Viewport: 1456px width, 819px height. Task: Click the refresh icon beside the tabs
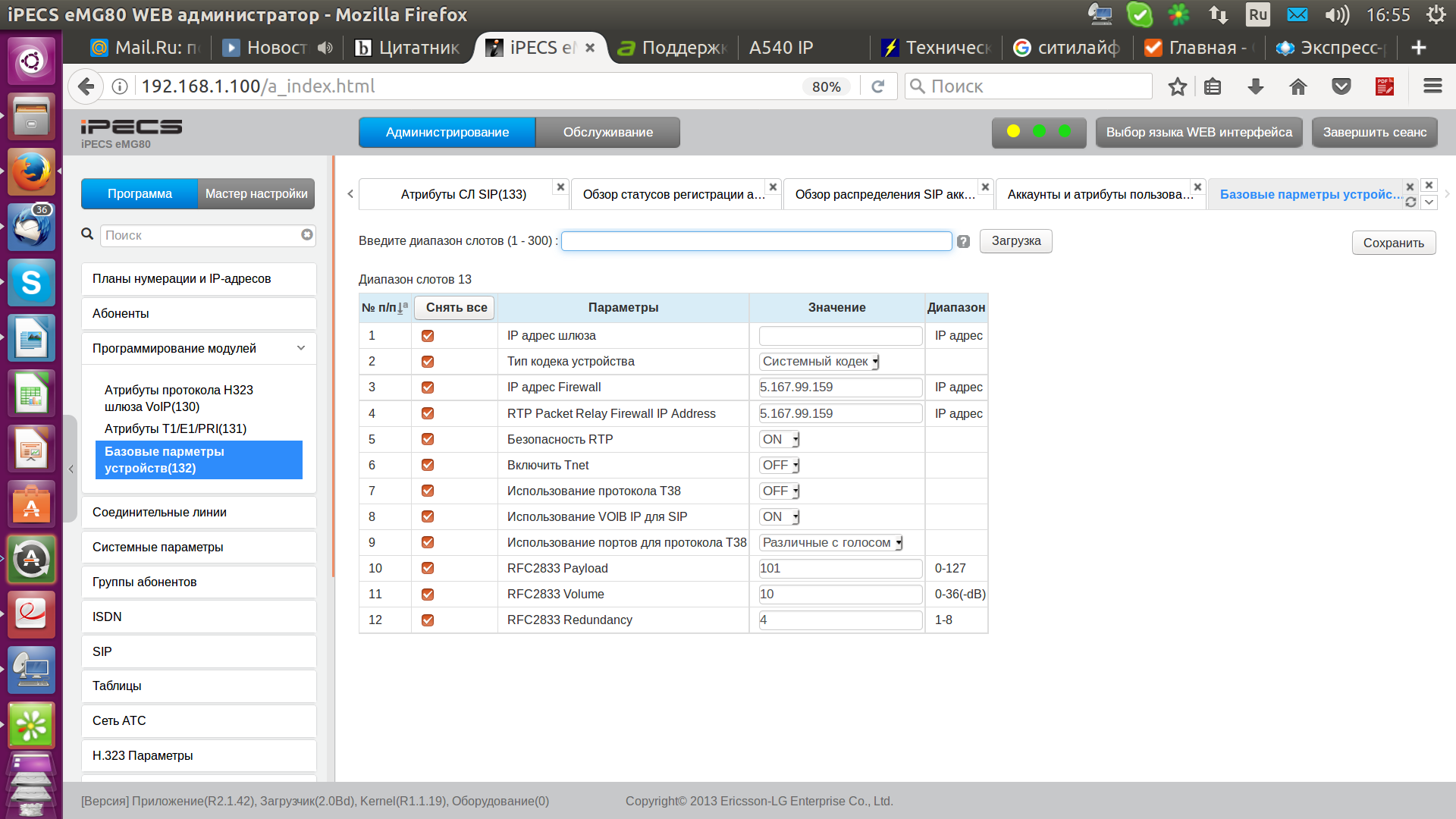click(x=1410, y=202)
